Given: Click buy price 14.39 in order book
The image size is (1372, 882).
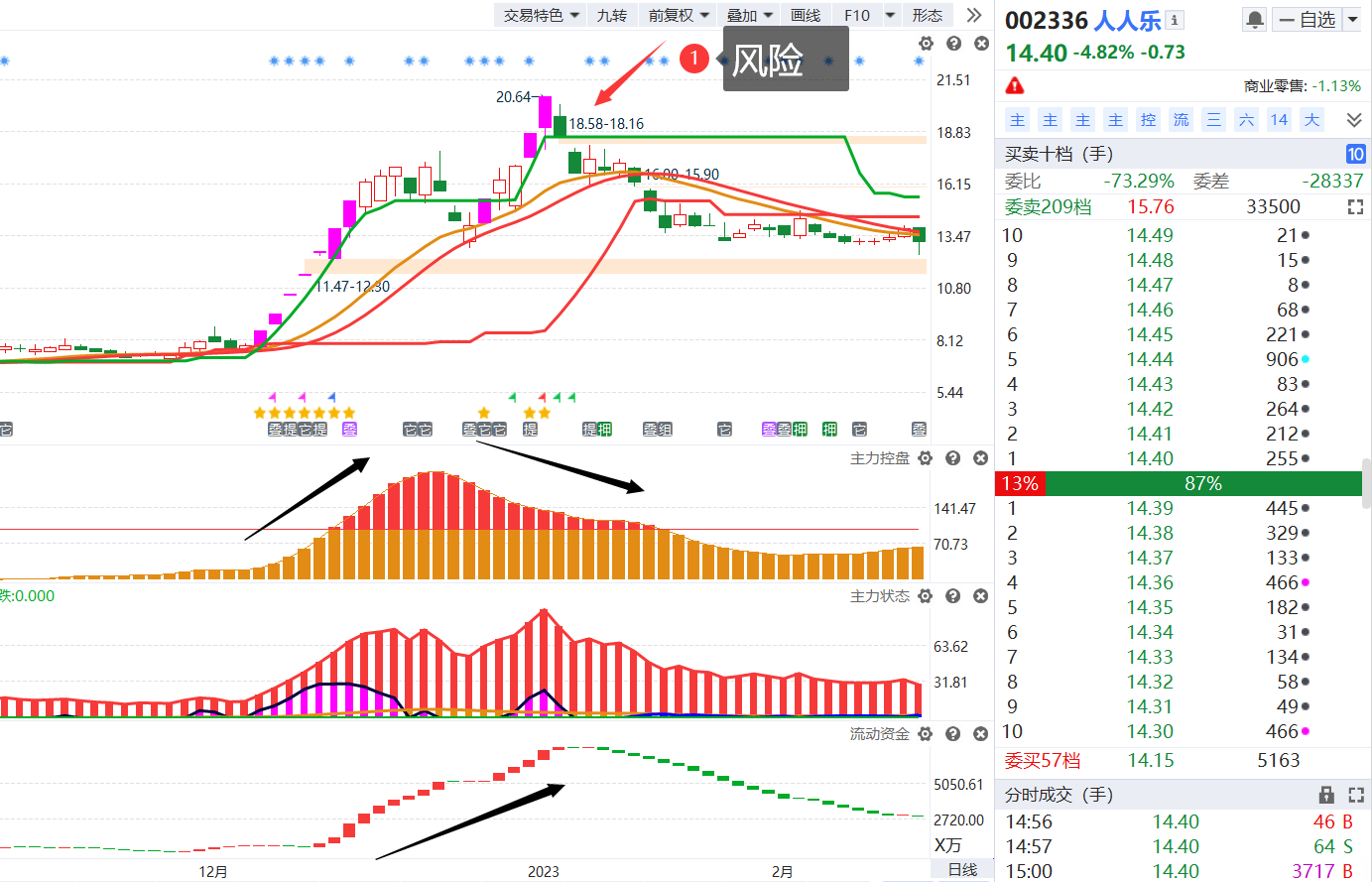Looking at the screenshot, I should (1150, 508).
